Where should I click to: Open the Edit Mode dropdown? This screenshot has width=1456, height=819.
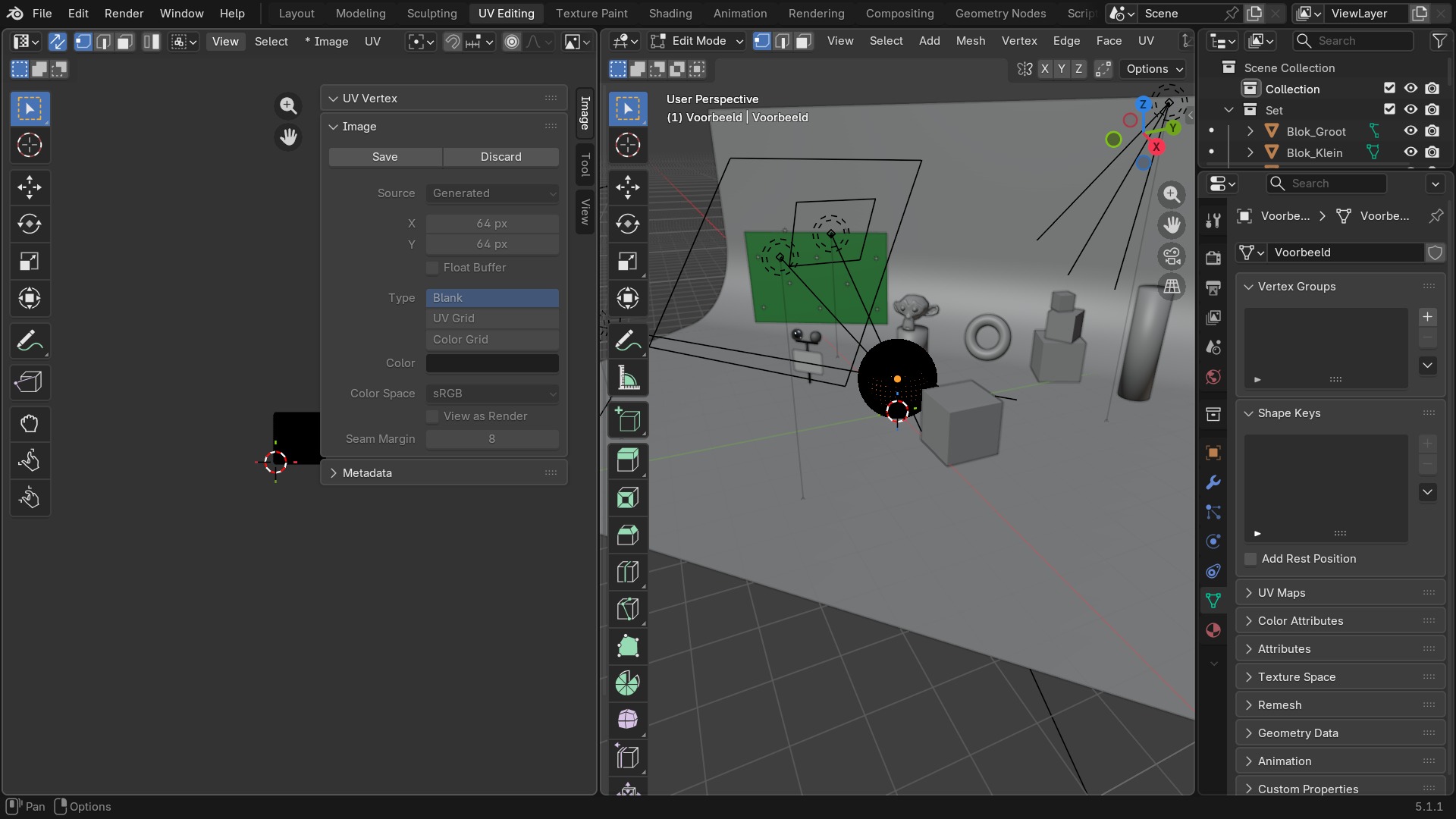click(x=697, y=41)
